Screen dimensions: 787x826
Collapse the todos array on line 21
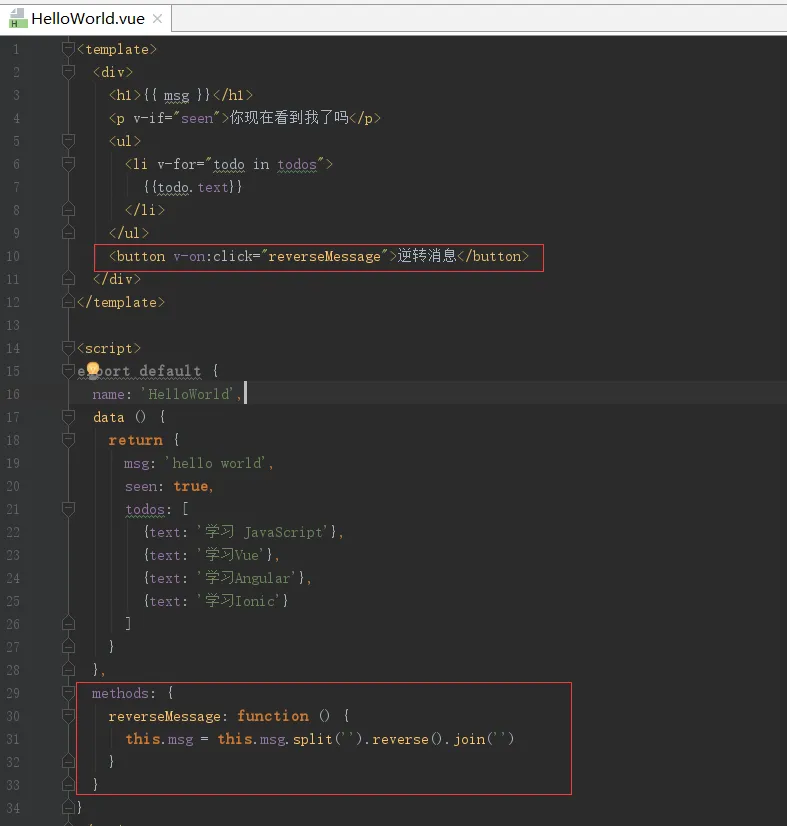[68, 509]
